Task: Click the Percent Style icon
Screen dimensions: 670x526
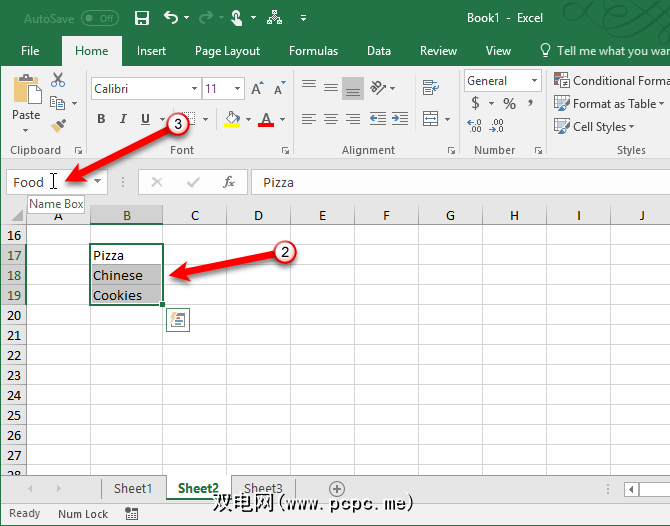Action: click(510, 104)
